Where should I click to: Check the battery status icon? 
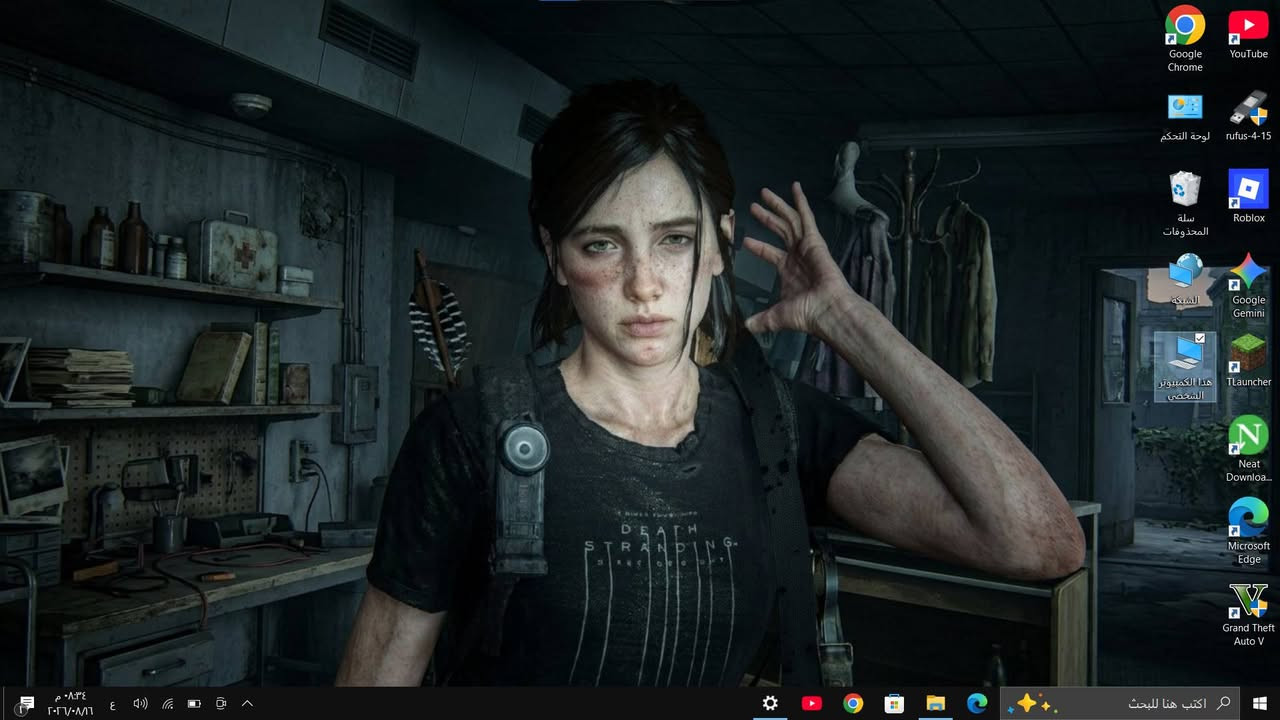point(195,704)
